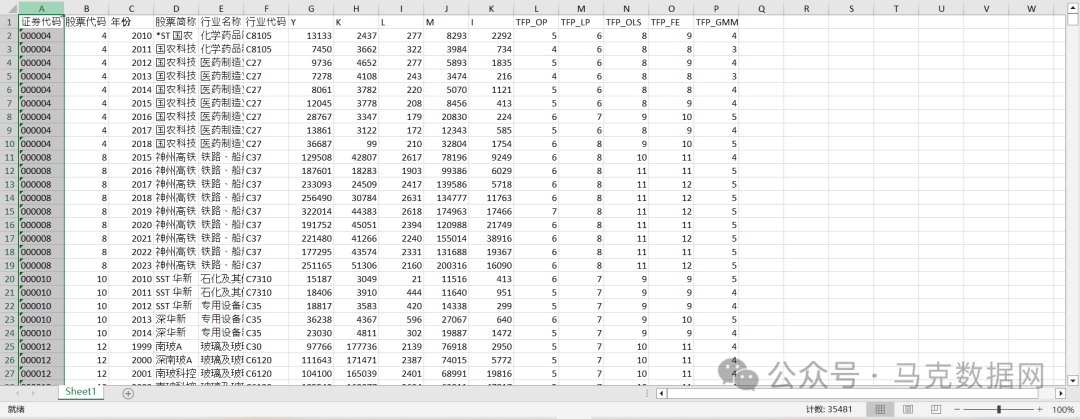Select column A header
The width and height of the screenshot is (1080, 419).
[x=41, y=8]
